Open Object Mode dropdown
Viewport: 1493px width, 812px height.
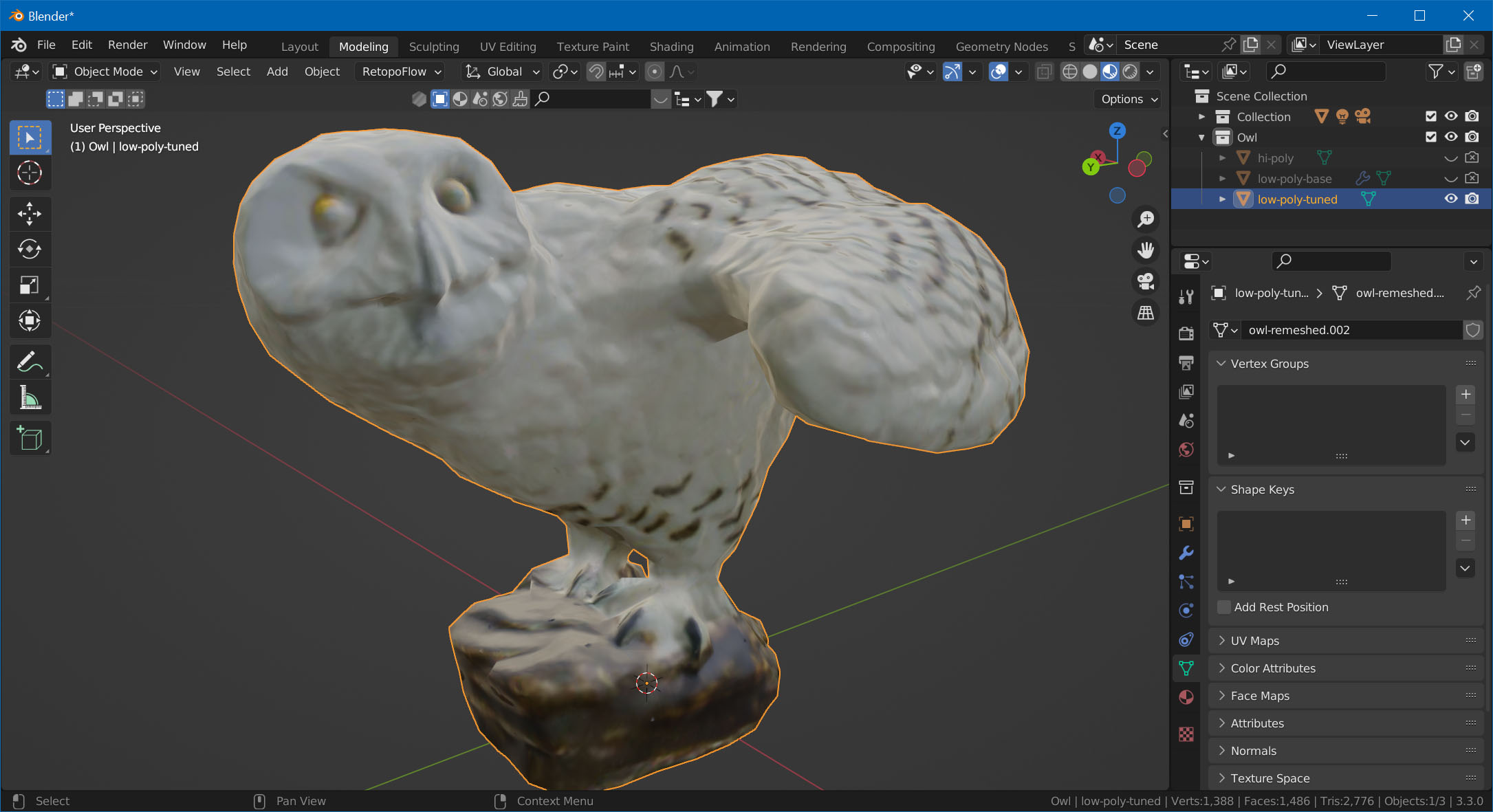coord(106,72)
